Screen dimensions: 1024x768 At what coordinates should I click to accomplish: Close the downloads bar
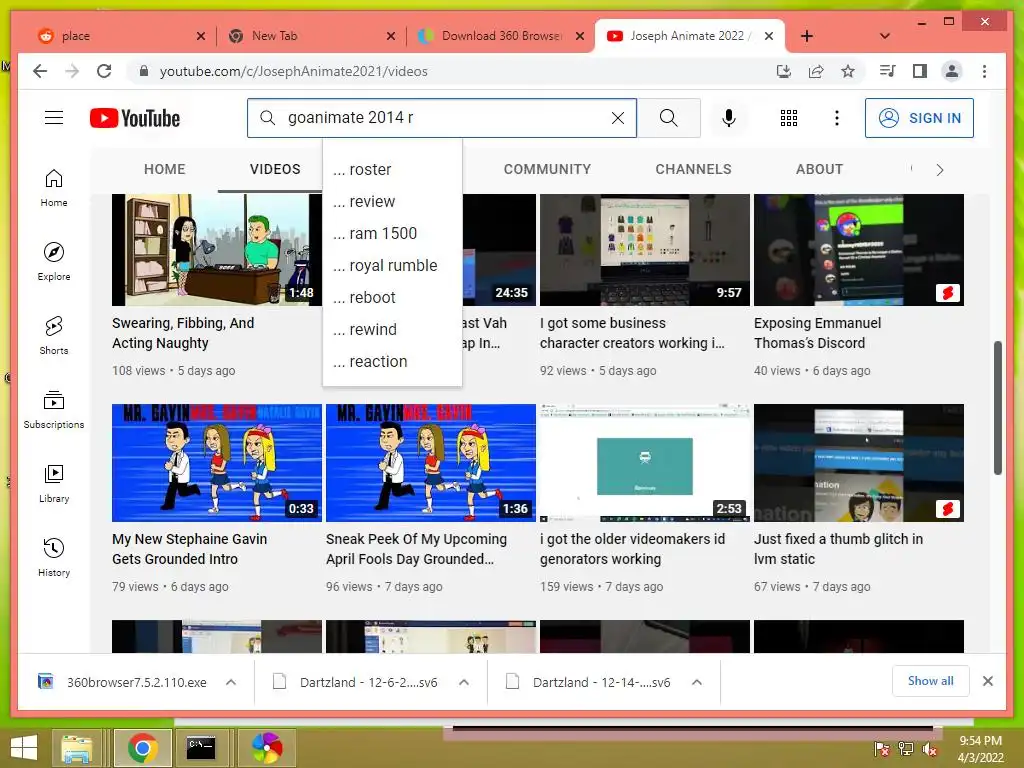click(x=987, y=681)
